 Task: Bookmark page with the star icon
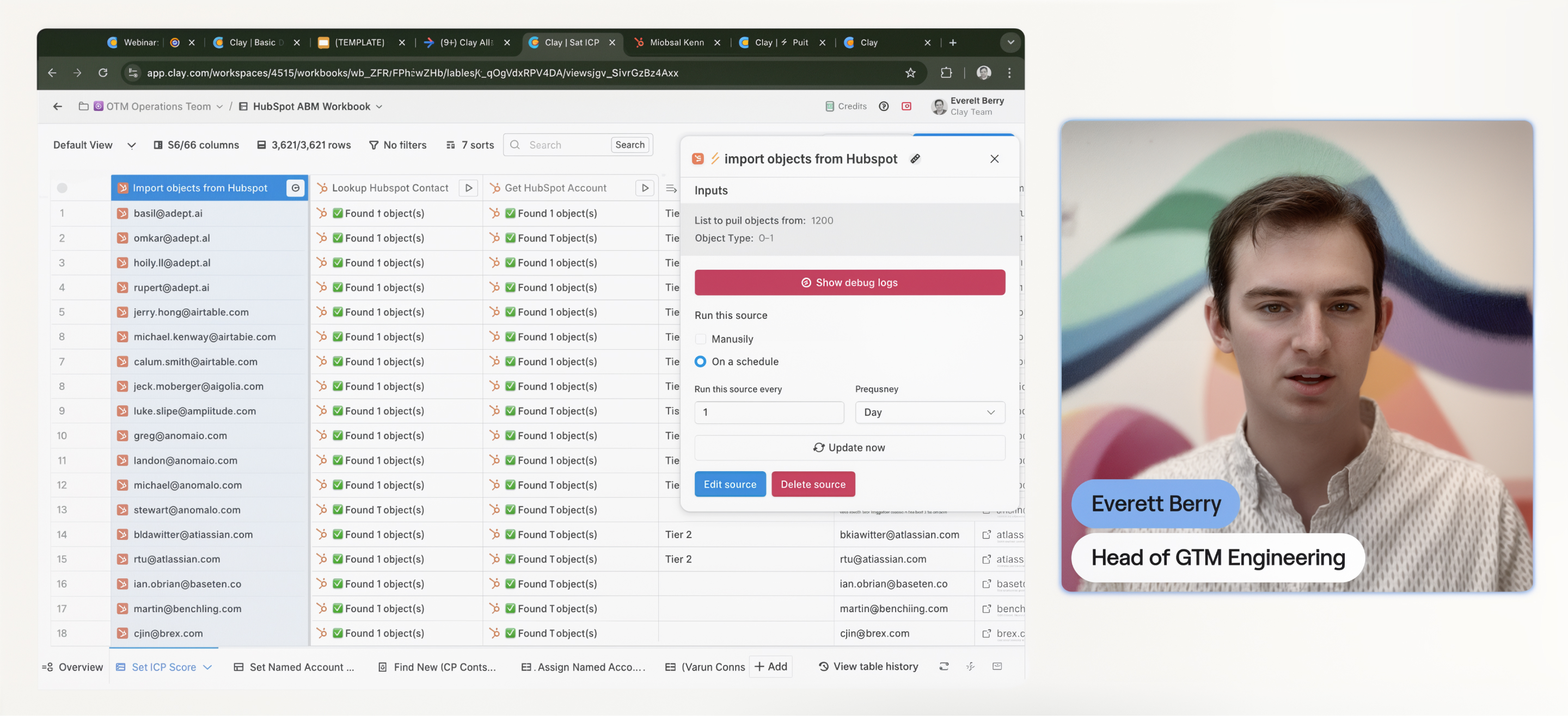pos(910,73)
